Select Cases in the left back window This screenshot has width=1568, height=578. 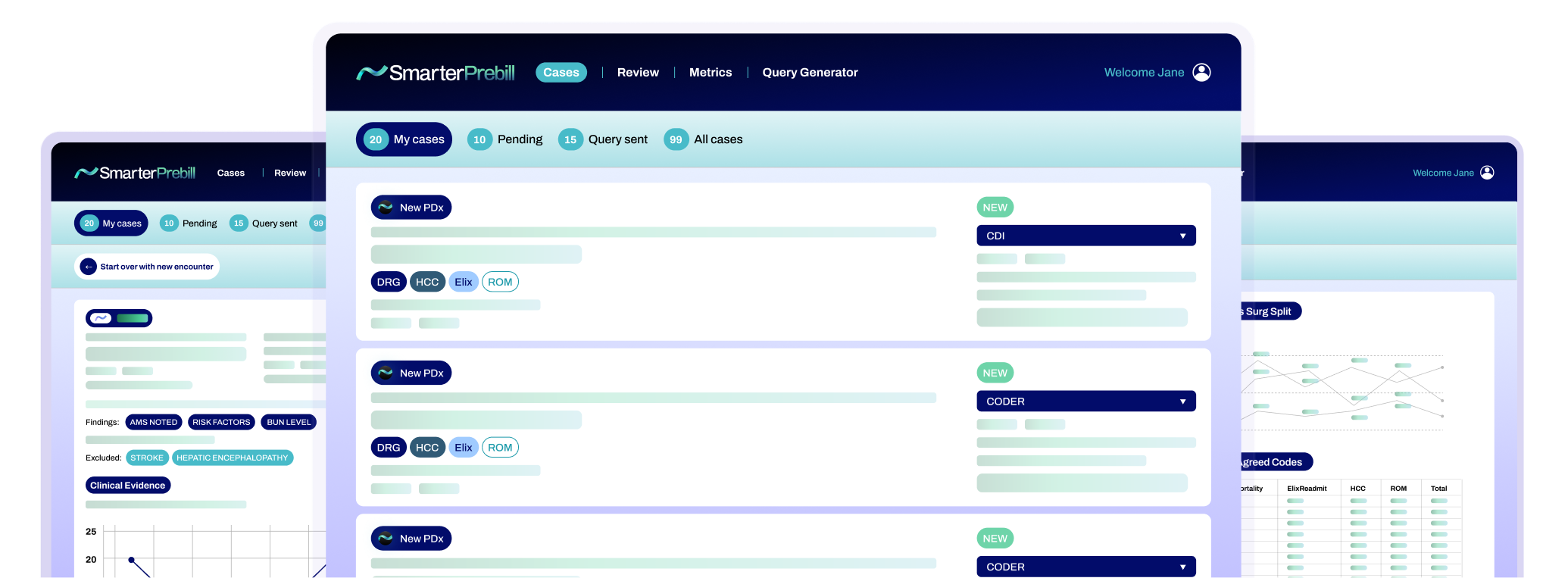[x=231, y=173]
